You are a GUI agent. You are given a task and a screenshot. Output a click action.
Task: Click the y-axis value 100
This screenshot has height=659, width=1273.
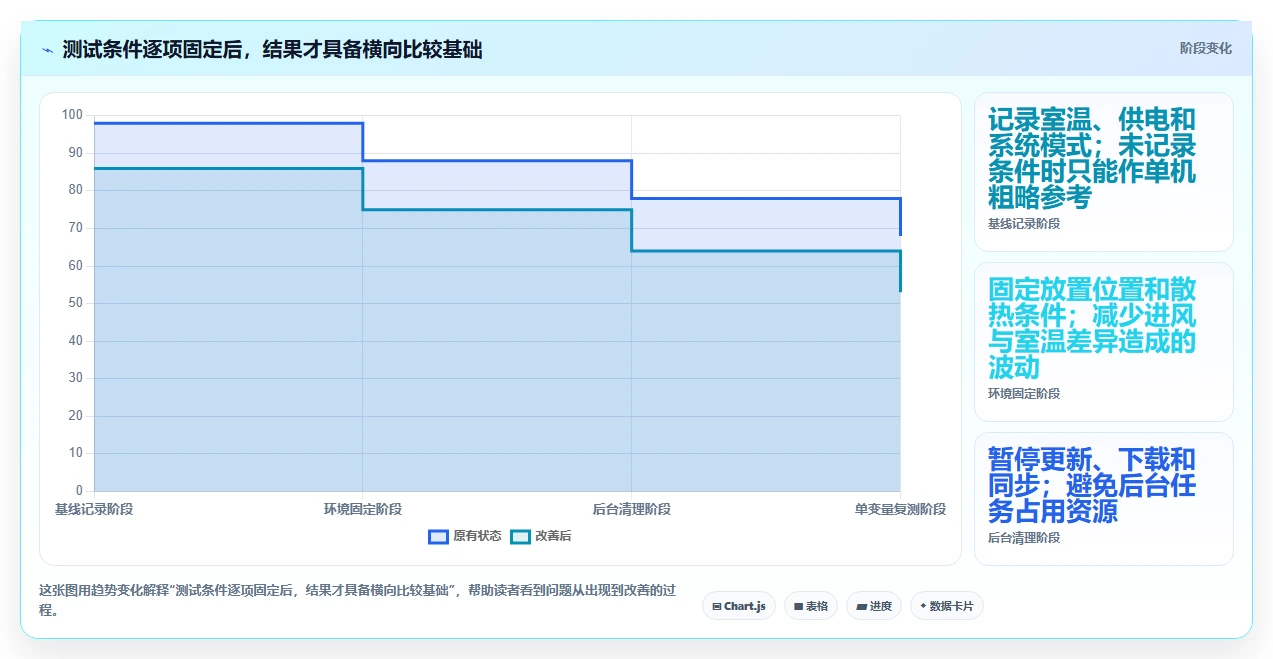(73, 115)
